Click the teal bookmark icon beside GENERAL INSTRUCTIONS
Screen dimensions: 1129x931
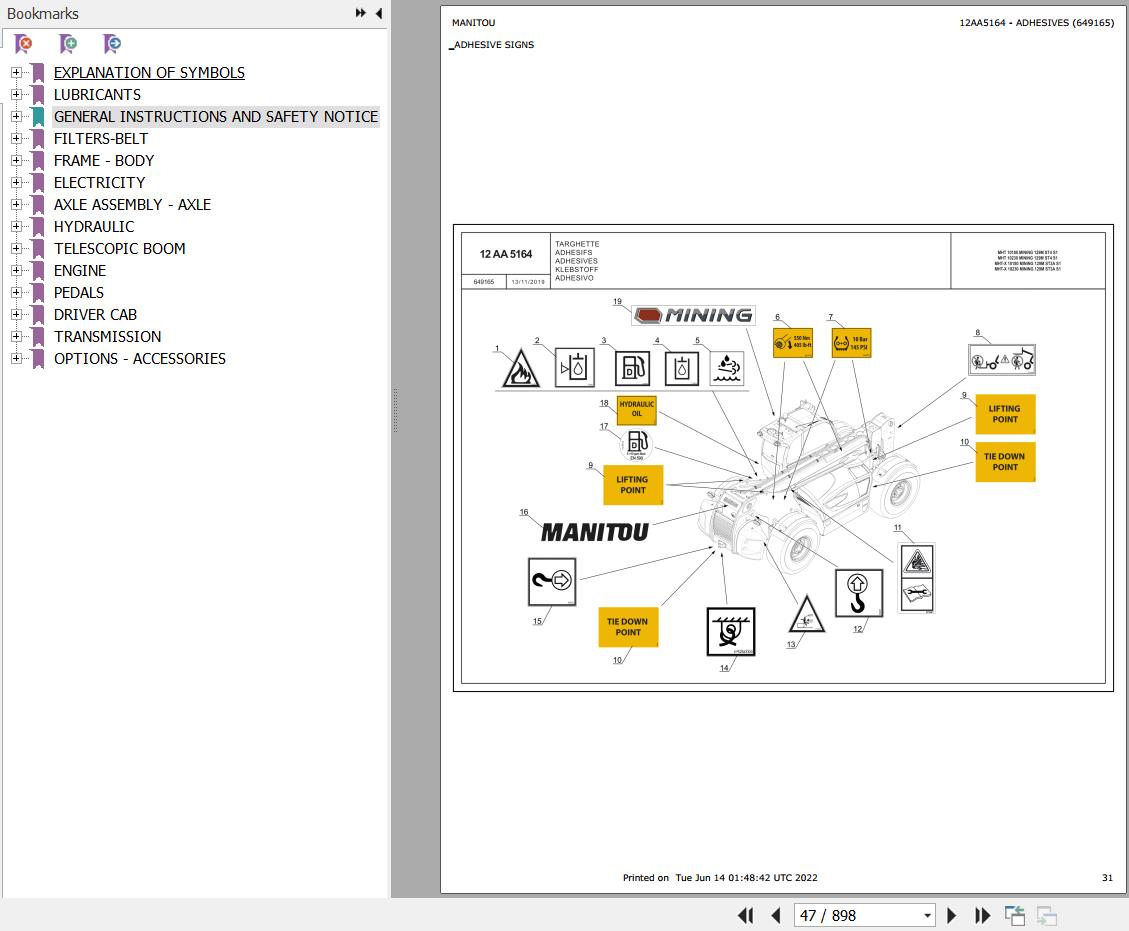click(38, 117)
